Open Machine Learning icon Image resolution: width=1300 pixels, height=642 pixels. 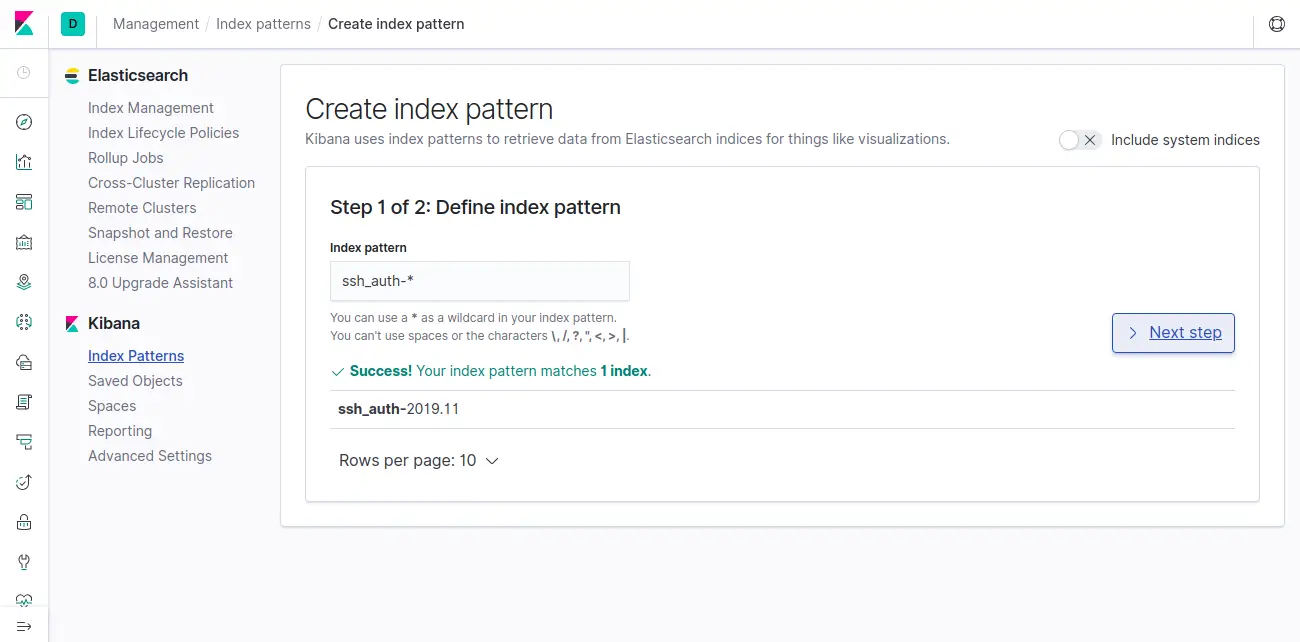pos(24,322)
